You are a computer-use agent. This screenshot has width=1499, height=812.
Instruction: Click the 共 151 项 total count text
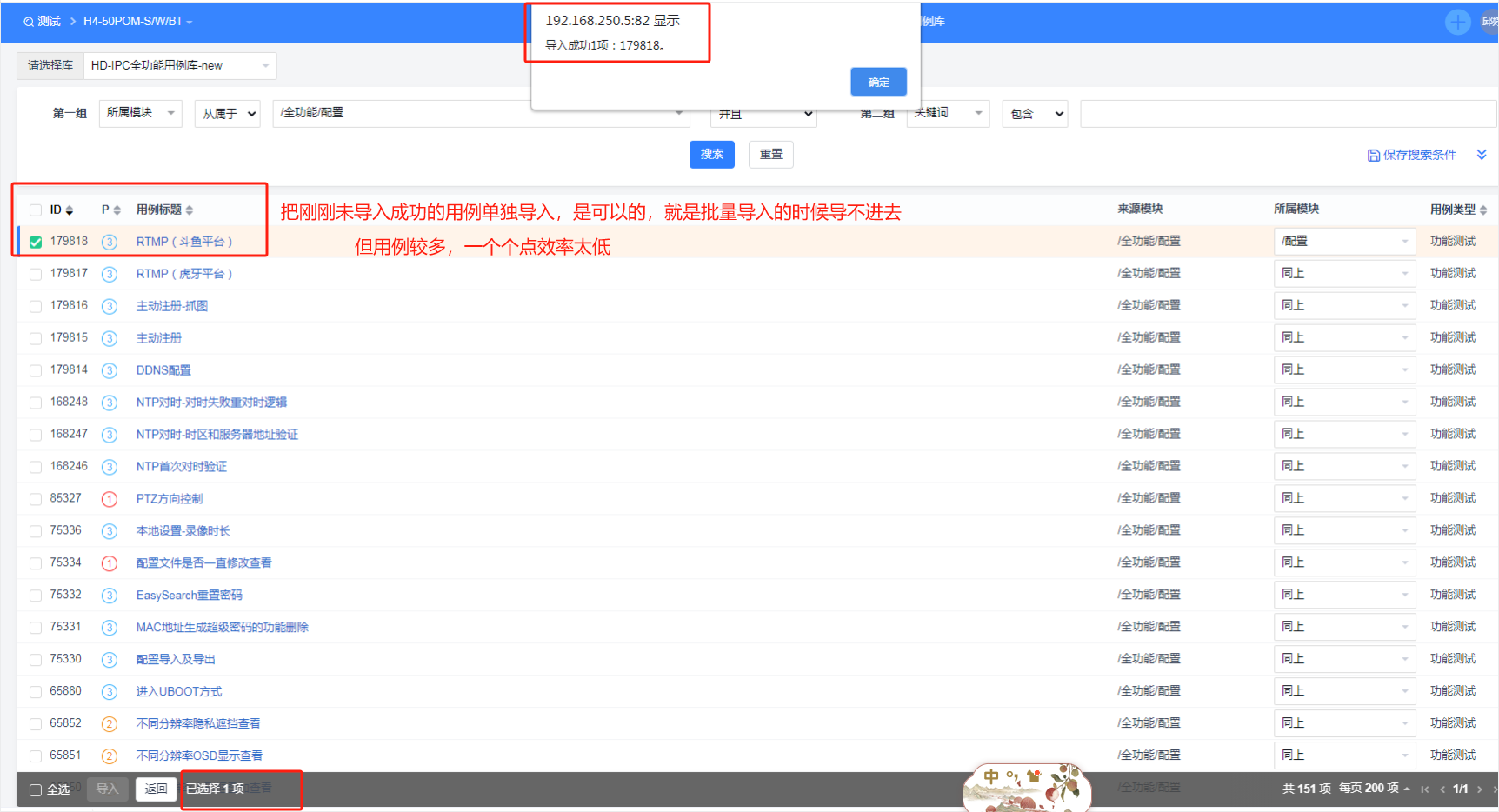coord(1307,789)
